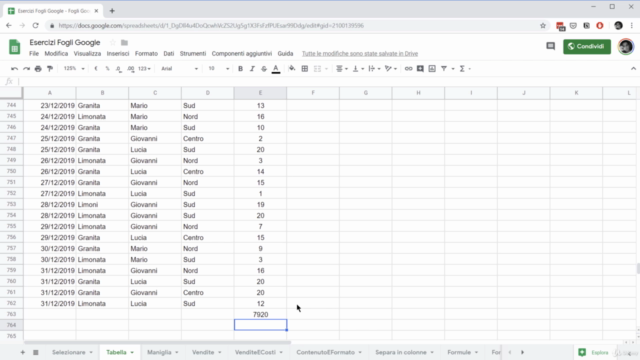This screenshot has width=640, height=360.
Task: Open the zoom level dropdown 125%
Action: click(74, 69)
